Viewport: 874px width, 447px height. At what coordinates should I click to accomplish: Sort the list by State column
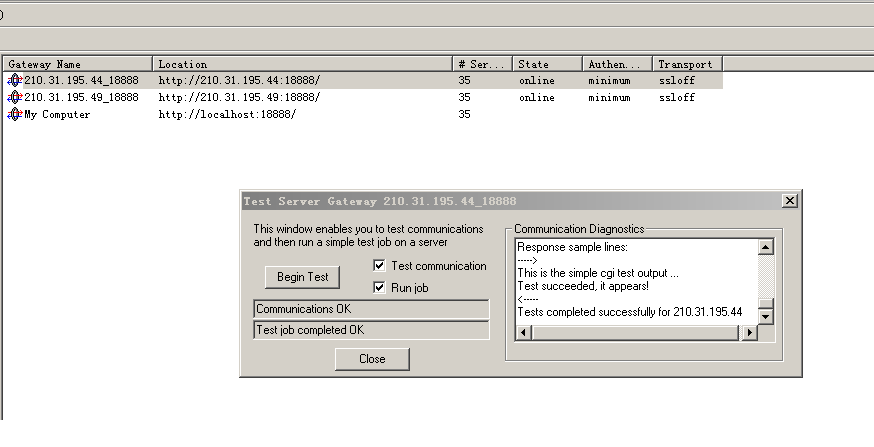pyautogui.click(x=547, y=64)
